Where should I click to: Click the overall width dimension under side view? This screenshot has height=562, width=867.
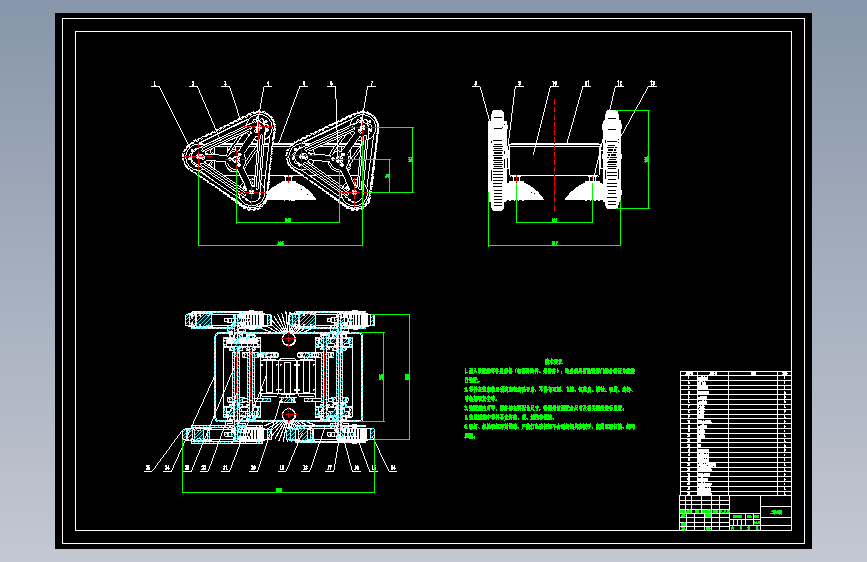[555, 243]
